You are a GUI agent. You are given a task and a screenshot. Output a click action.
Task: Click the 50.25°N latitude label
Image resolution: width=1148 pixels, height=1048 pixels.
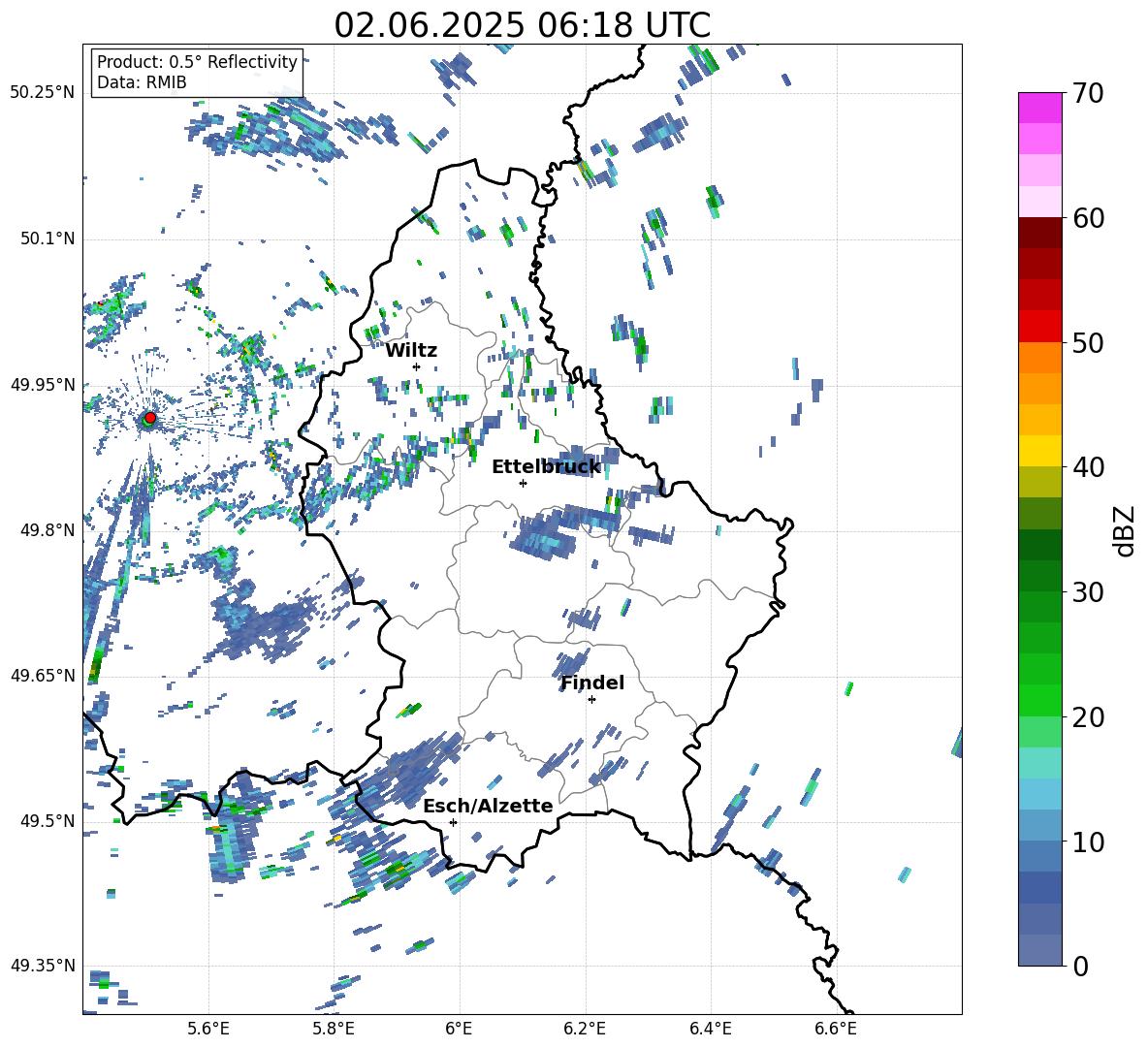point(43,93)
